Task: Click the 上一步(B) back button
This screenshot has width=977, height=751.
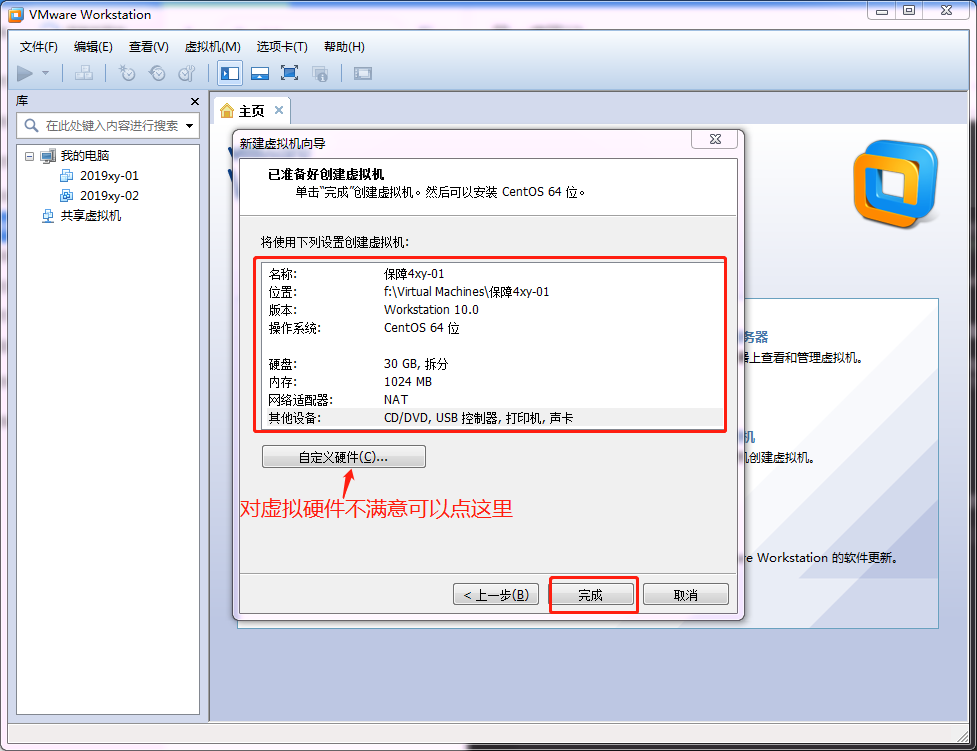Action: [496, 595]
